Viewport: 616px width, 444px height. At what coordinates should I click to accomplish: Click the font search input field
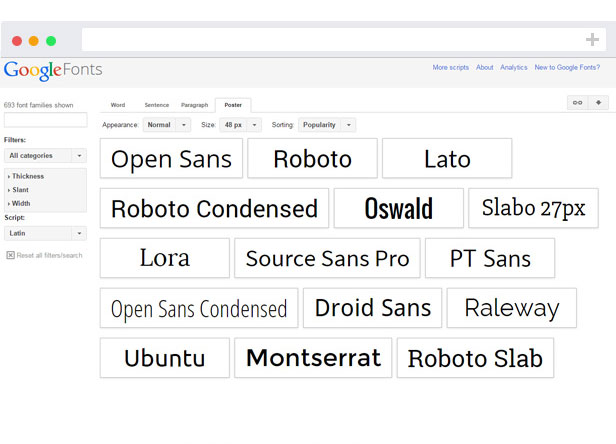pos(45,120)
